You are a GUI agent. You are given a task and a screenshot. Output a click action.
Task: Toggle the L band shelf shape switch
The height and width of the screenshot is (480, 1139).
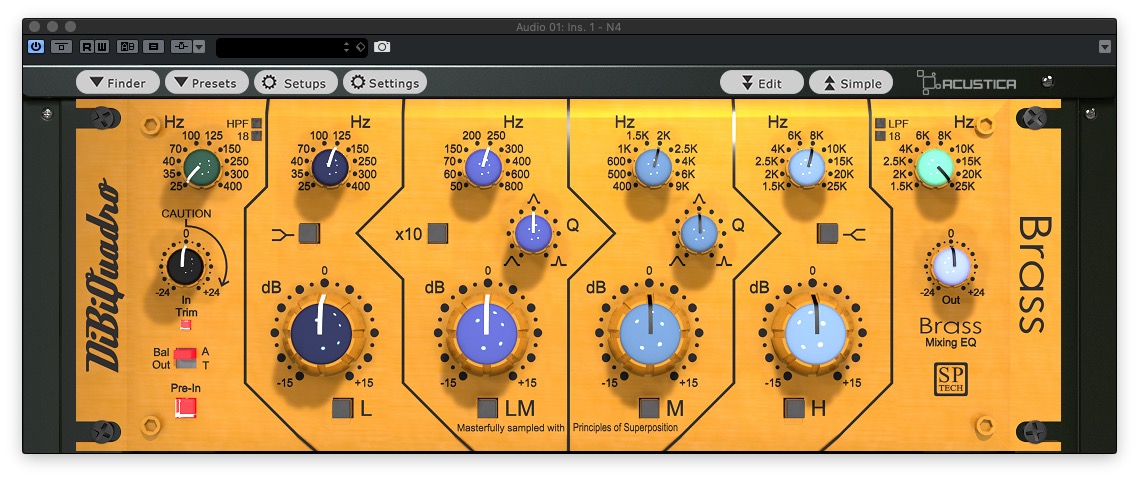309,233
